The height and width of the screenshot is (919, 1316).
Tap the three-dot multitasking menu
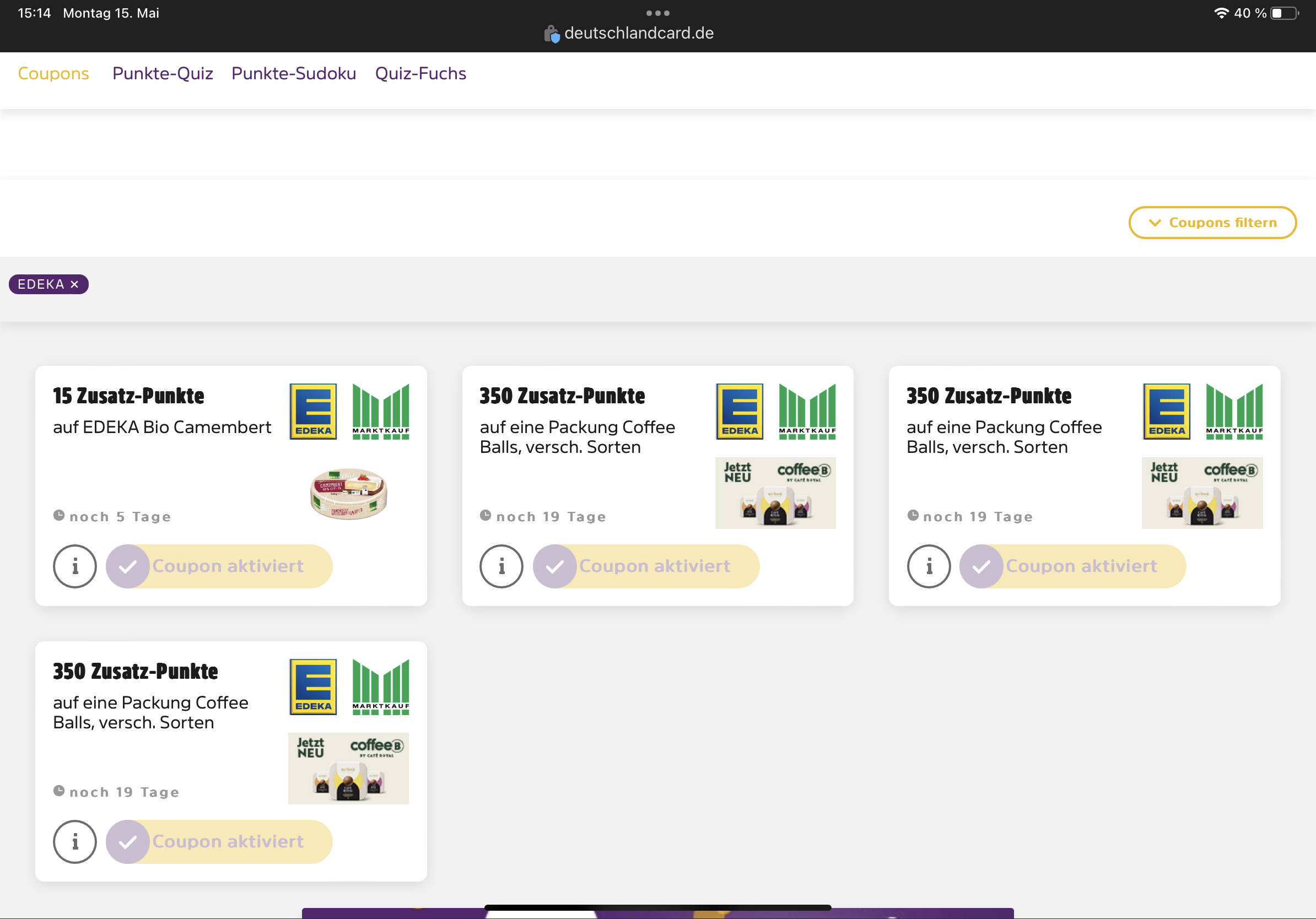(657, 13)
